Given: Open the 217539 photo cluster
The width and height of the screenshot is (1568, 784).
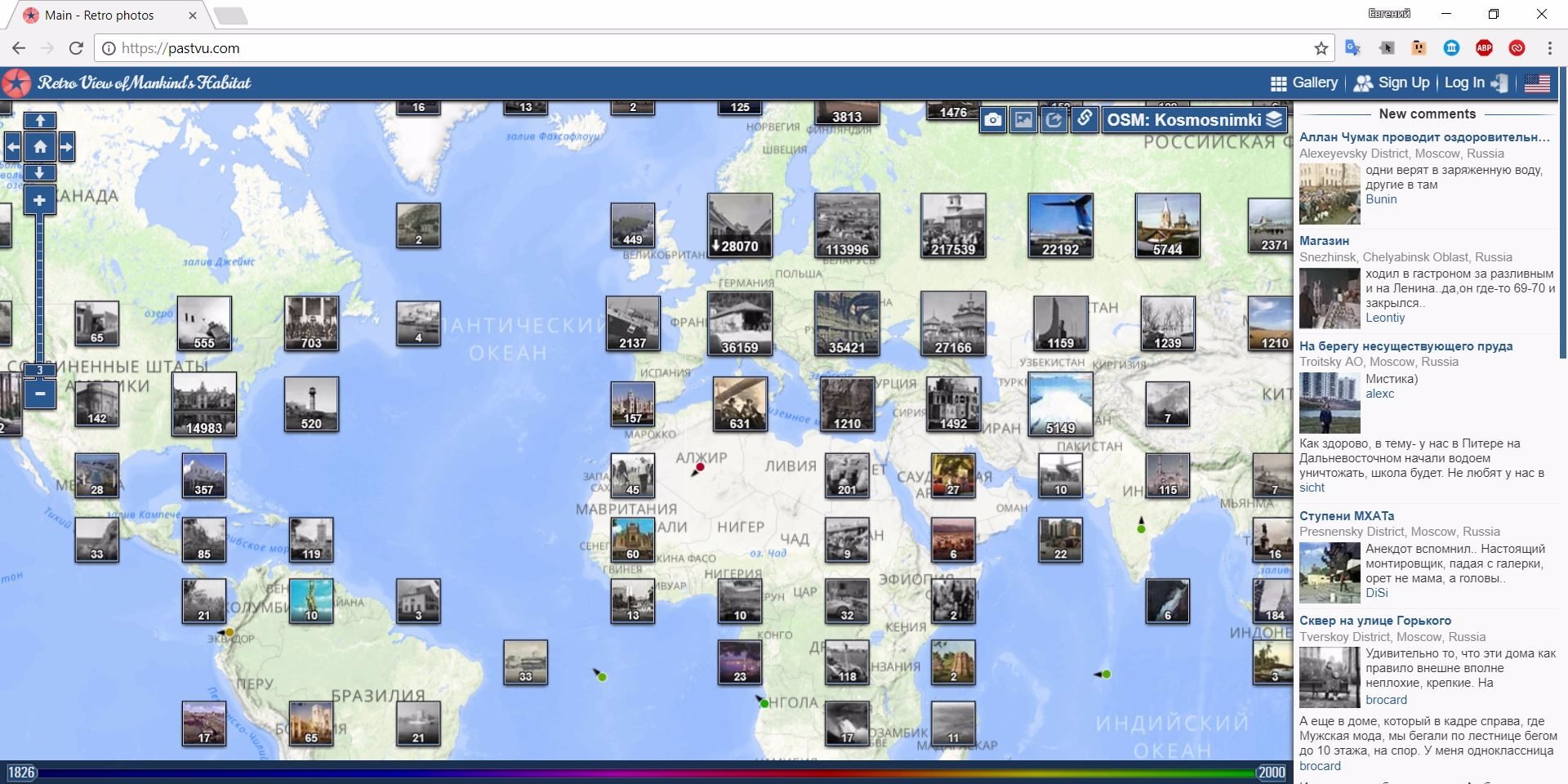Looking at the screenshot, I should pyautogui.click(x=953, y=225).
